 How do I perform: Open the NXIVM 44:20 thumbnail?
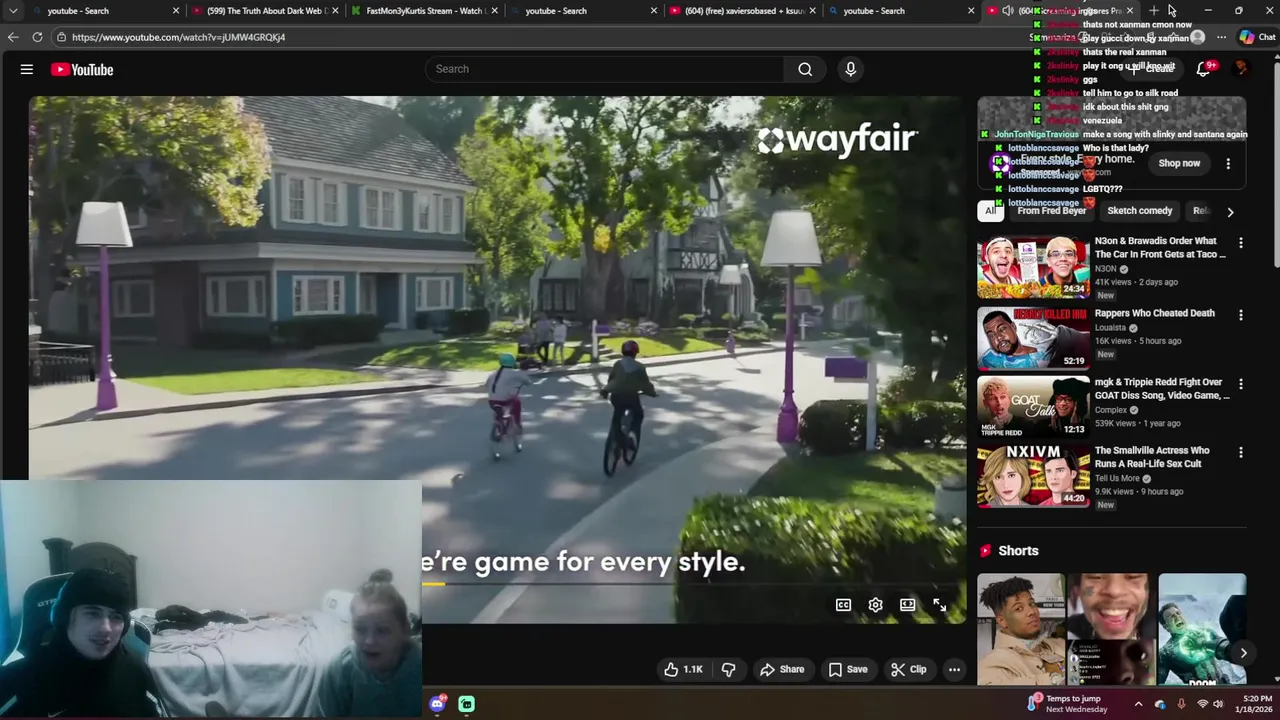tap(1033, 475)
